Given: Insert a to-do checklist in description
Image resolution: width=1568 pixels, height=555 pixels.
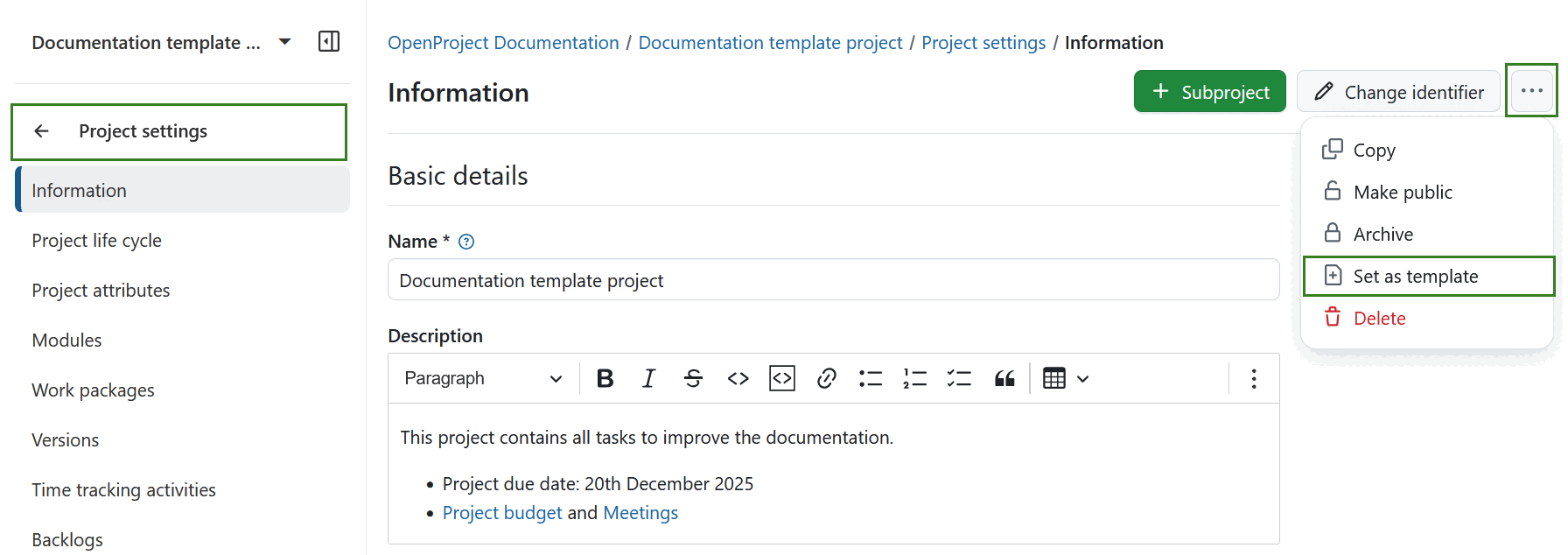Looking at the screenshot, I should click(959, 378).
